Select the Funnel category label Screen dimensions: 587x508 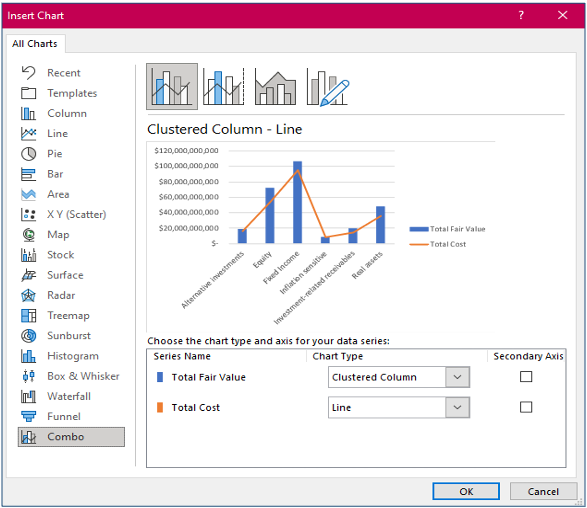tap(64, 417)
